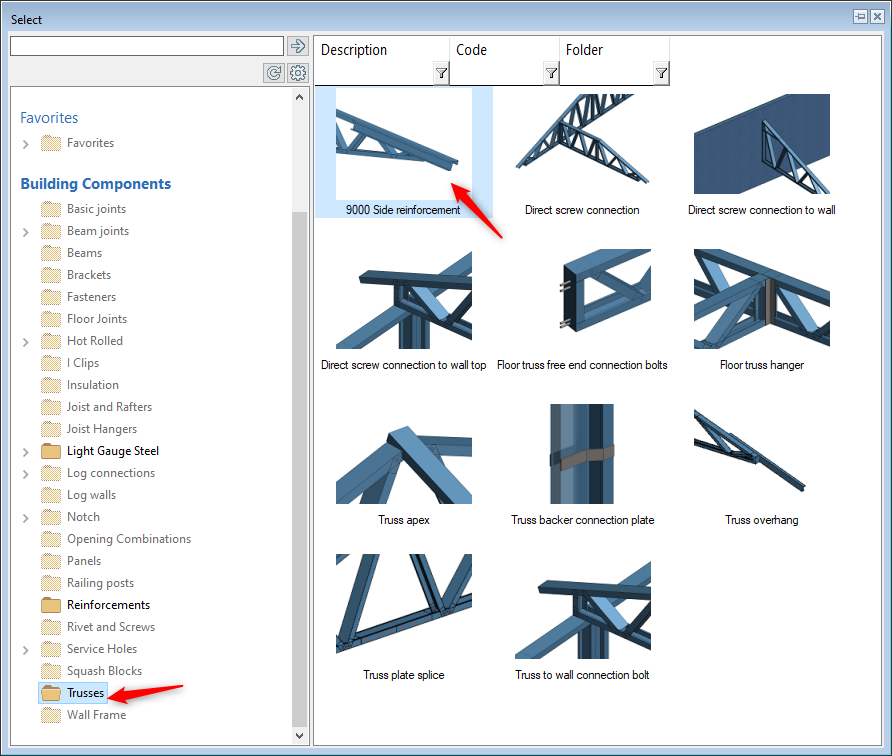Choose Truss plate splice component

404,610
